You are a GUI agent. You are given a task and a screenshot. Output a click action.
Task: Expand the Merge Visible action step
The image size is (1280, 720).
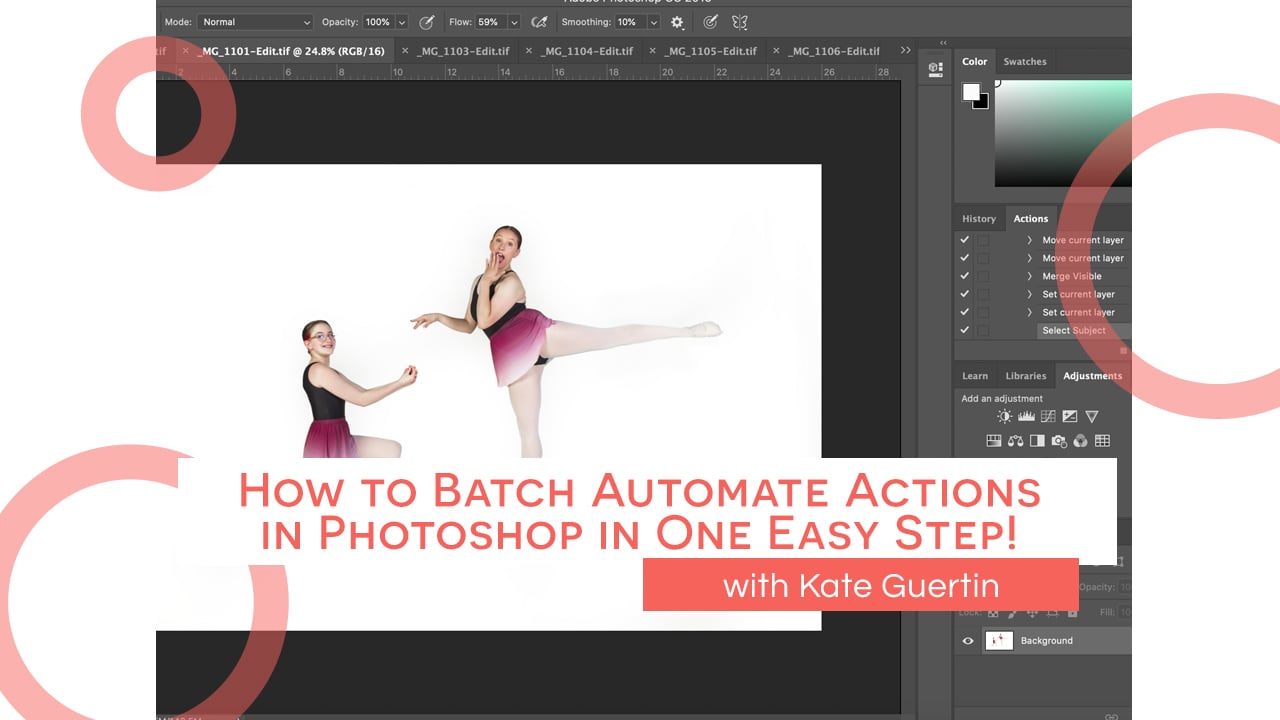(1029, 276)
